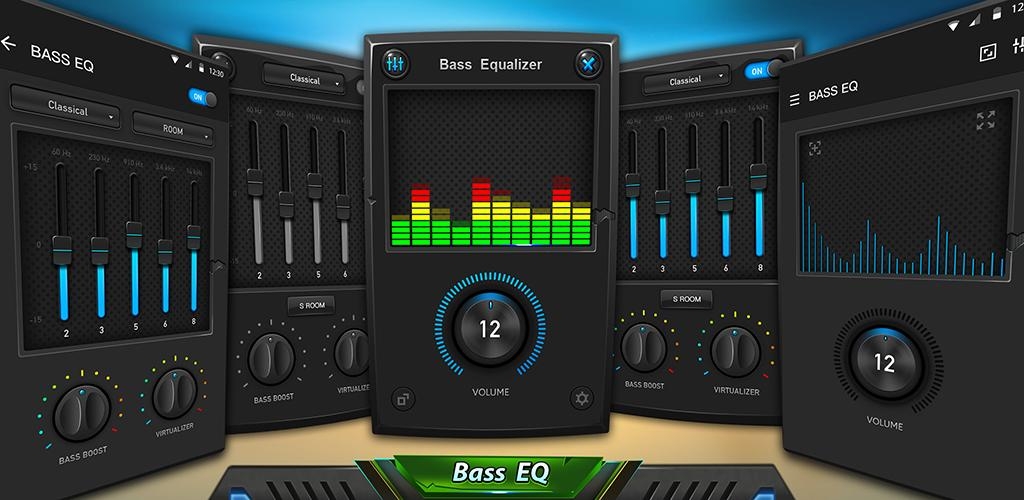Tap signal icon above hamburger BASS EQ panel
Screen dimensions: 1024x500
pyautogui.click(x=974, y=20)
